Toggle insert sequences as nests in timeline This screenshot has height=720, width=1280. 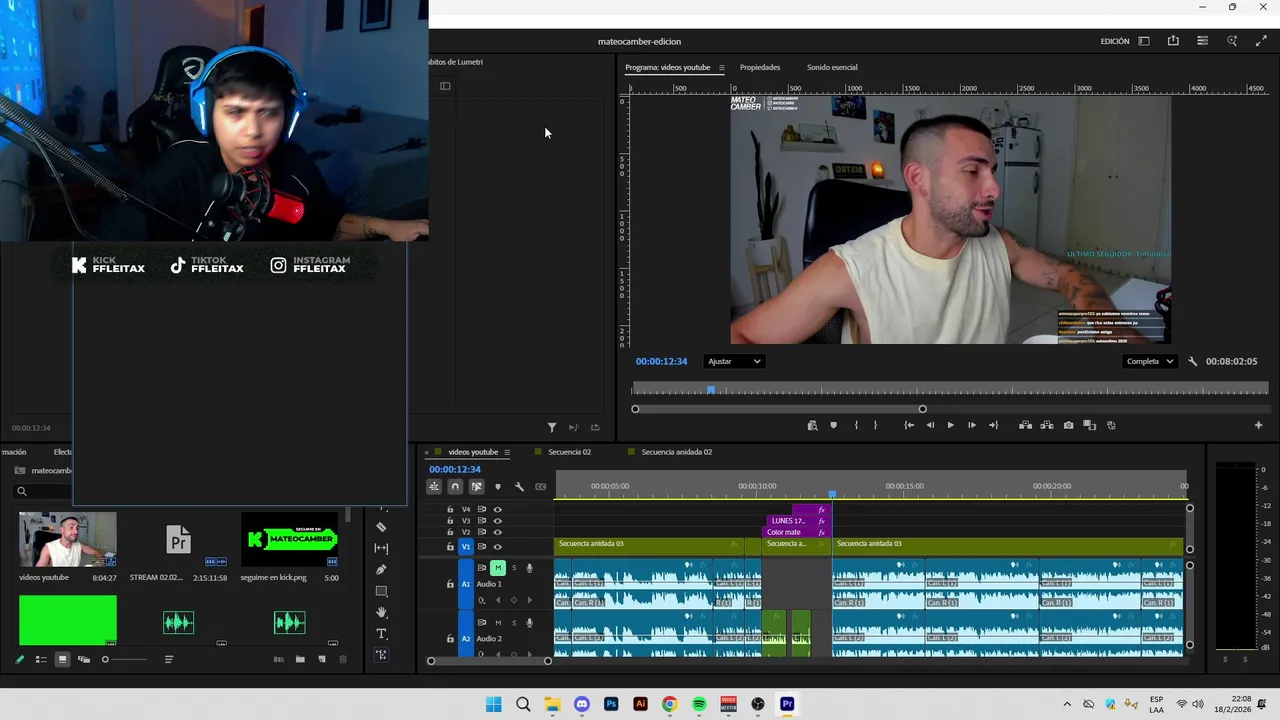pos(434,487)
